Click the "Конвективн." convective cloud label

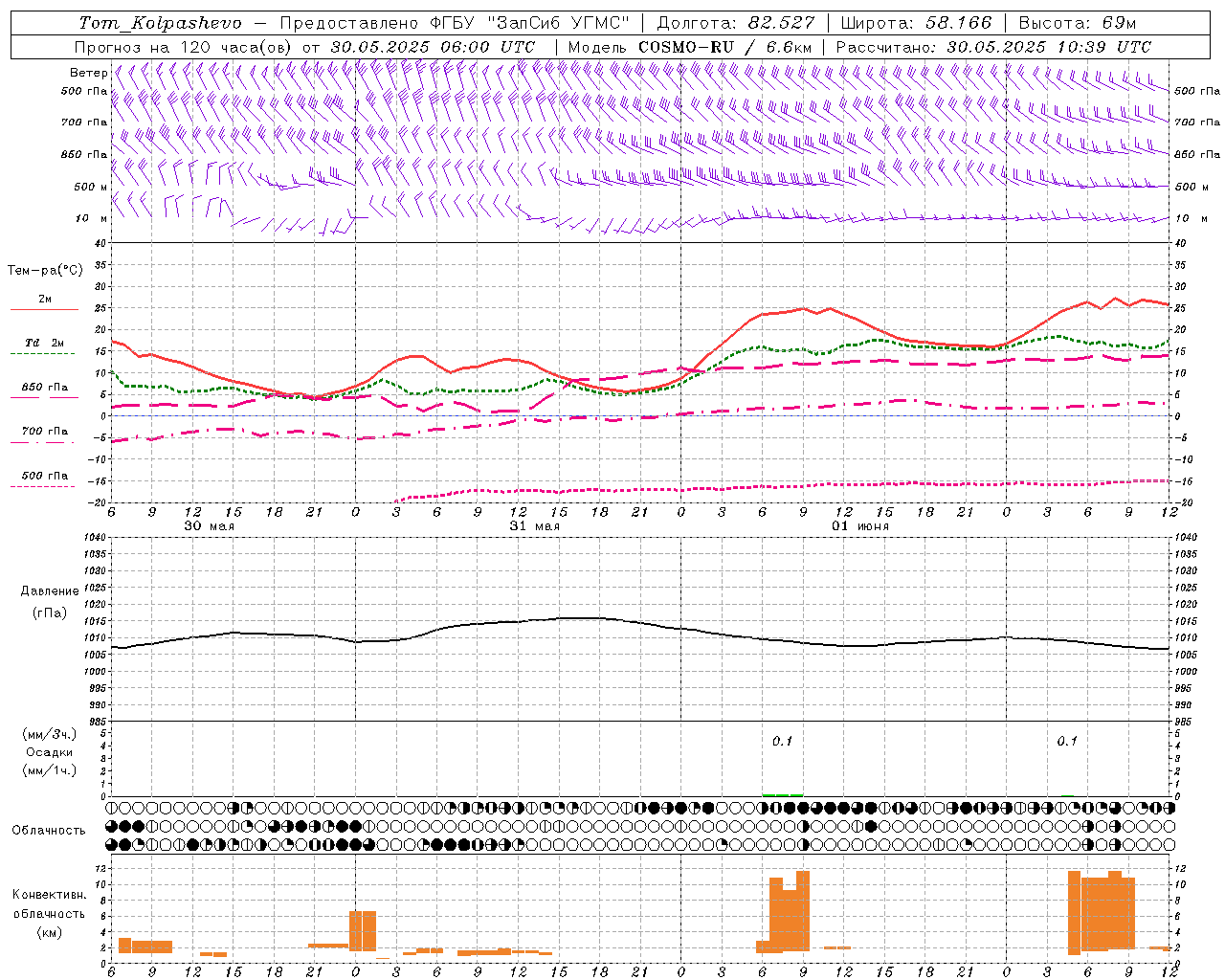point(49,895)
